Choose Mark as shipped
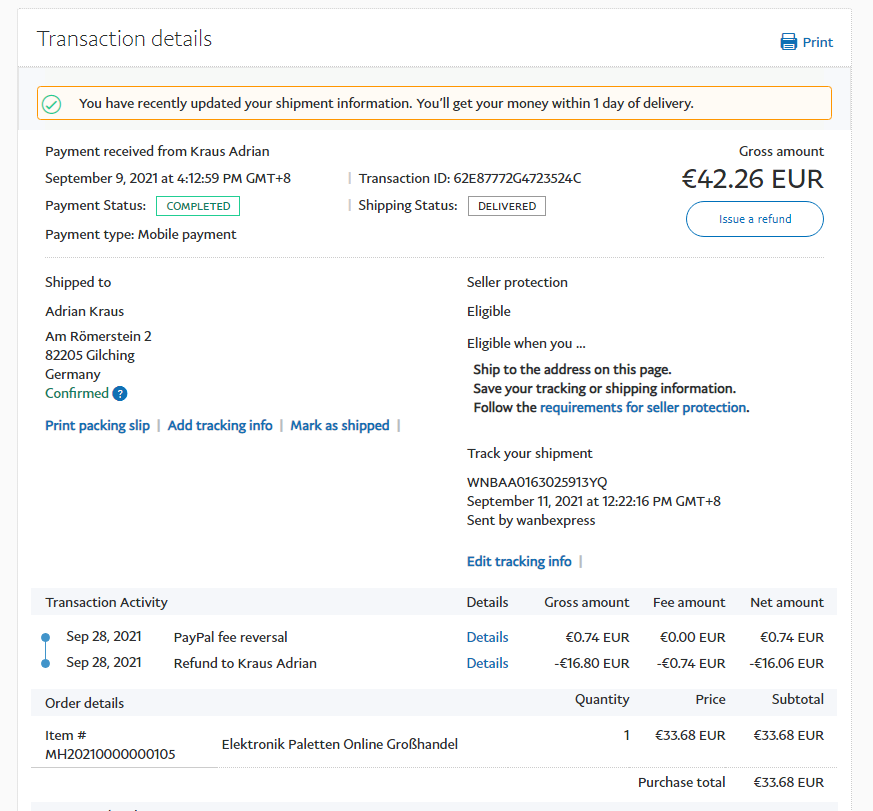873x811 pixels. [340, 425]
